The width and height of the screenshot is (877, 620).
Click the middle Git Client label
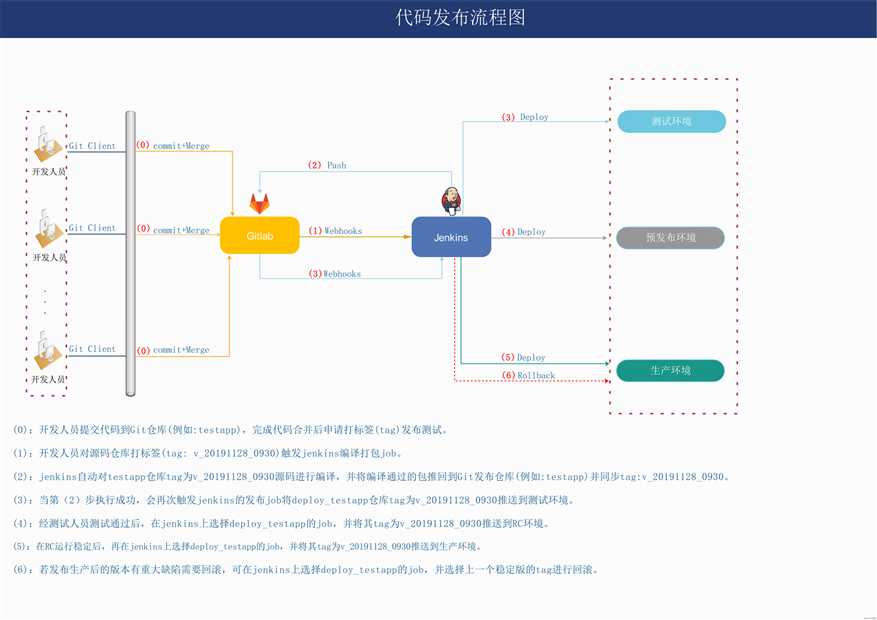click(x=92, y=228)
